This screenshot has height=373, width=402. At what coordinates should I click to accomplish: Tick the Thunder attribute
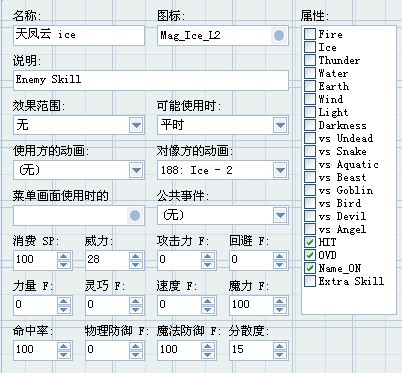point(310,60)
